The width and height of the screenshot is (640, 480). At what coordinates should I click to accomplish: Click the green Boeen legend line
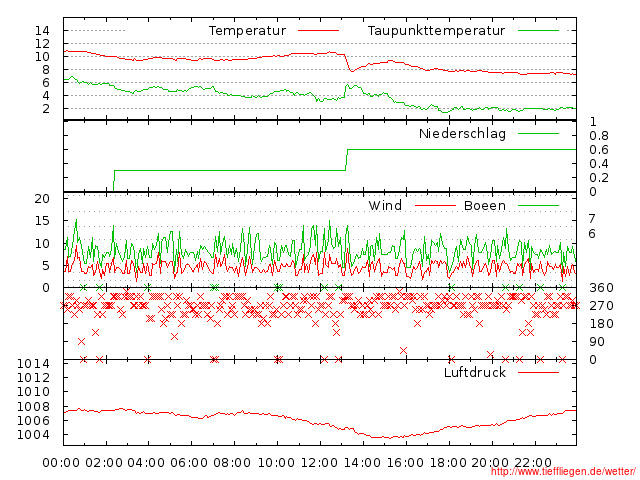(x=538, y=205)
